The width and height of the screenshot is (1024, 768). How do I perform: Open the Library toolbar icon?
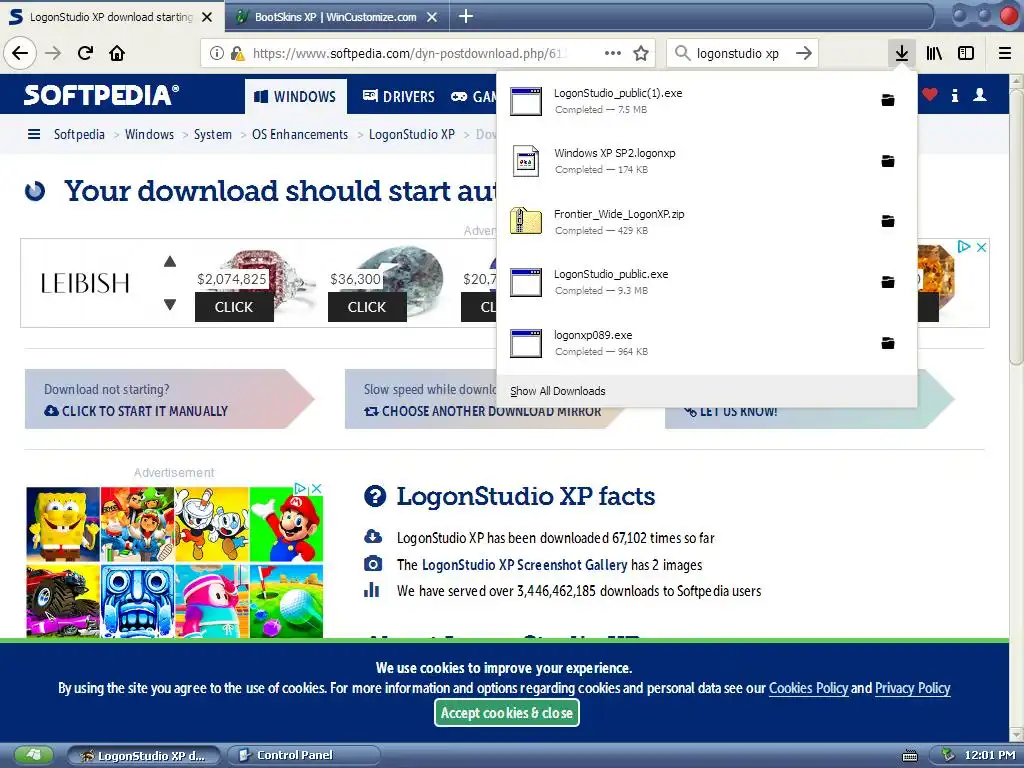(x=934, y=53)
